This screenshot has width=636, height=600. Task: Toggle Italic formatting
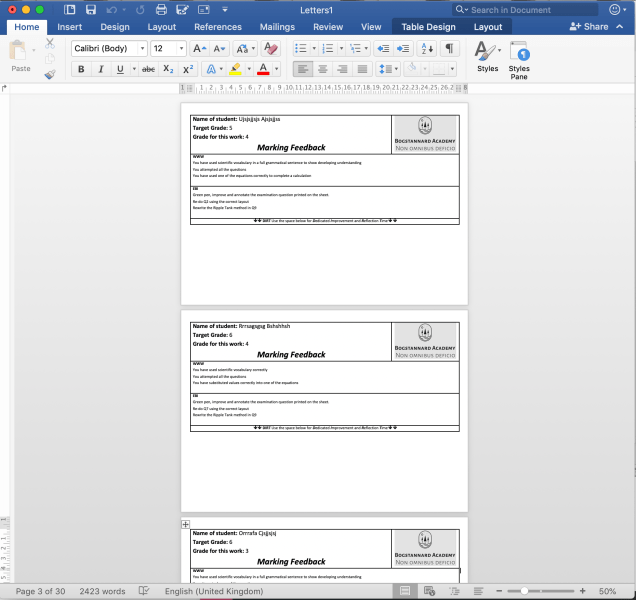click(x=101, y=69)
